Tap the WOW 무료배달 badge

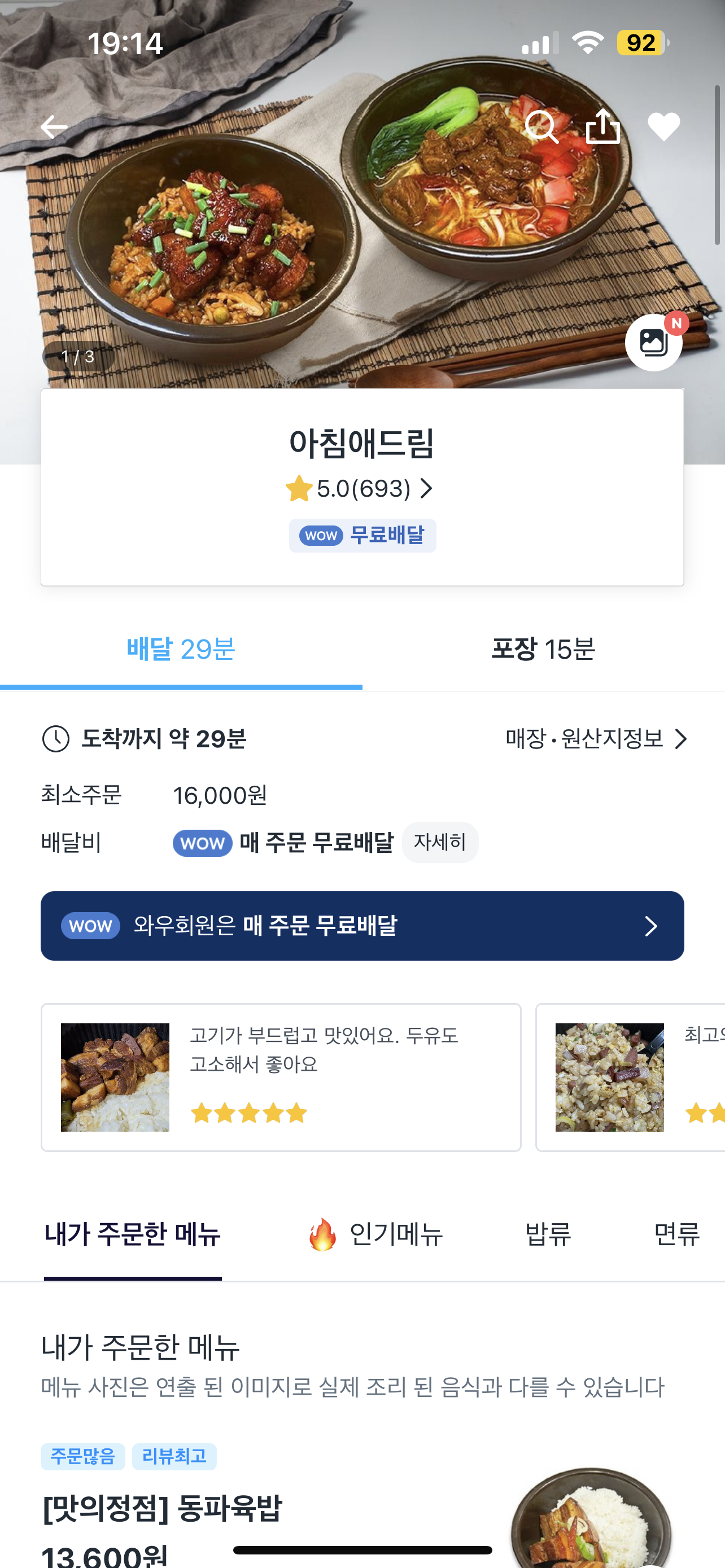[x=362, y=536]
